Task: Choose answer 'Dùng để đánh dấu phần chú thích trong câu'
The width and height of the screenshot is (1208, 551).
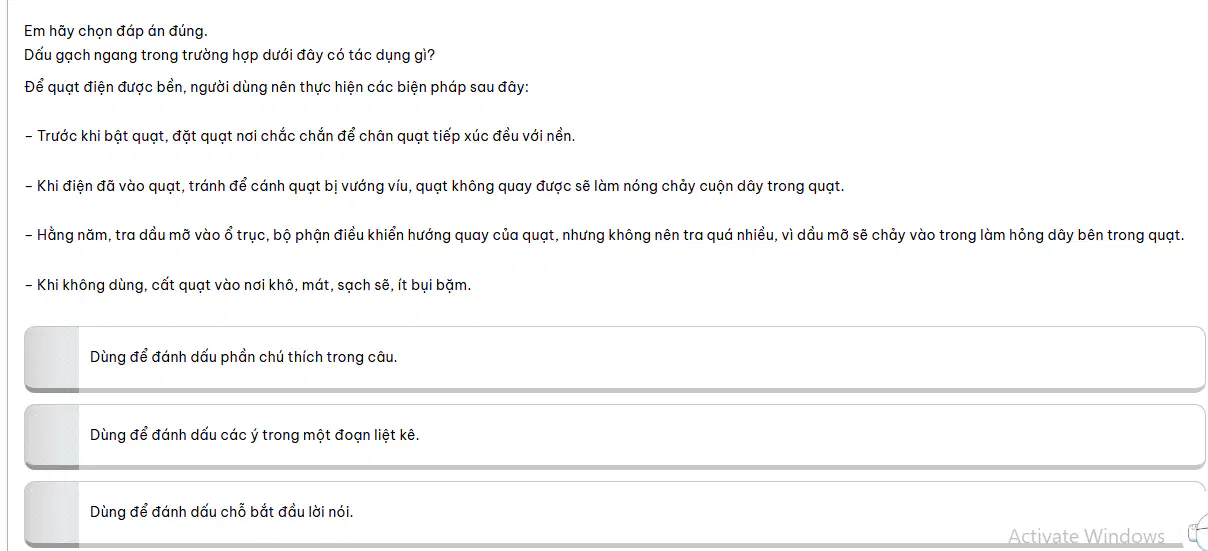Action: point(615,357)
